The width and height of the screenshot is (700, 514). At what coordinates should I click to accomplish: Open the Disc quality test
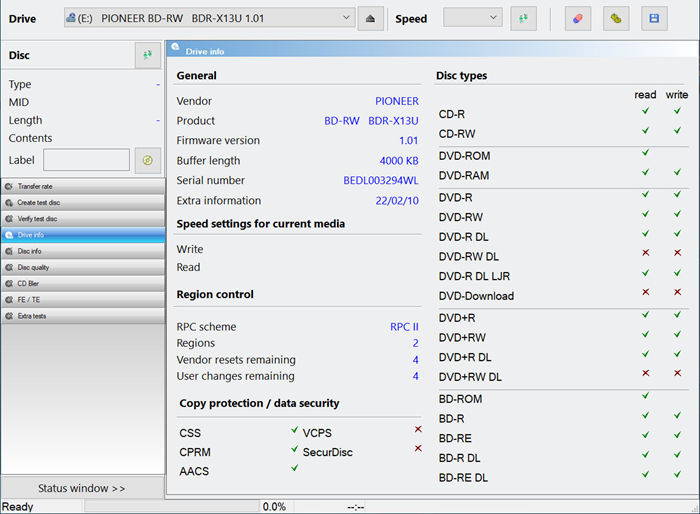tap(83, 267)
